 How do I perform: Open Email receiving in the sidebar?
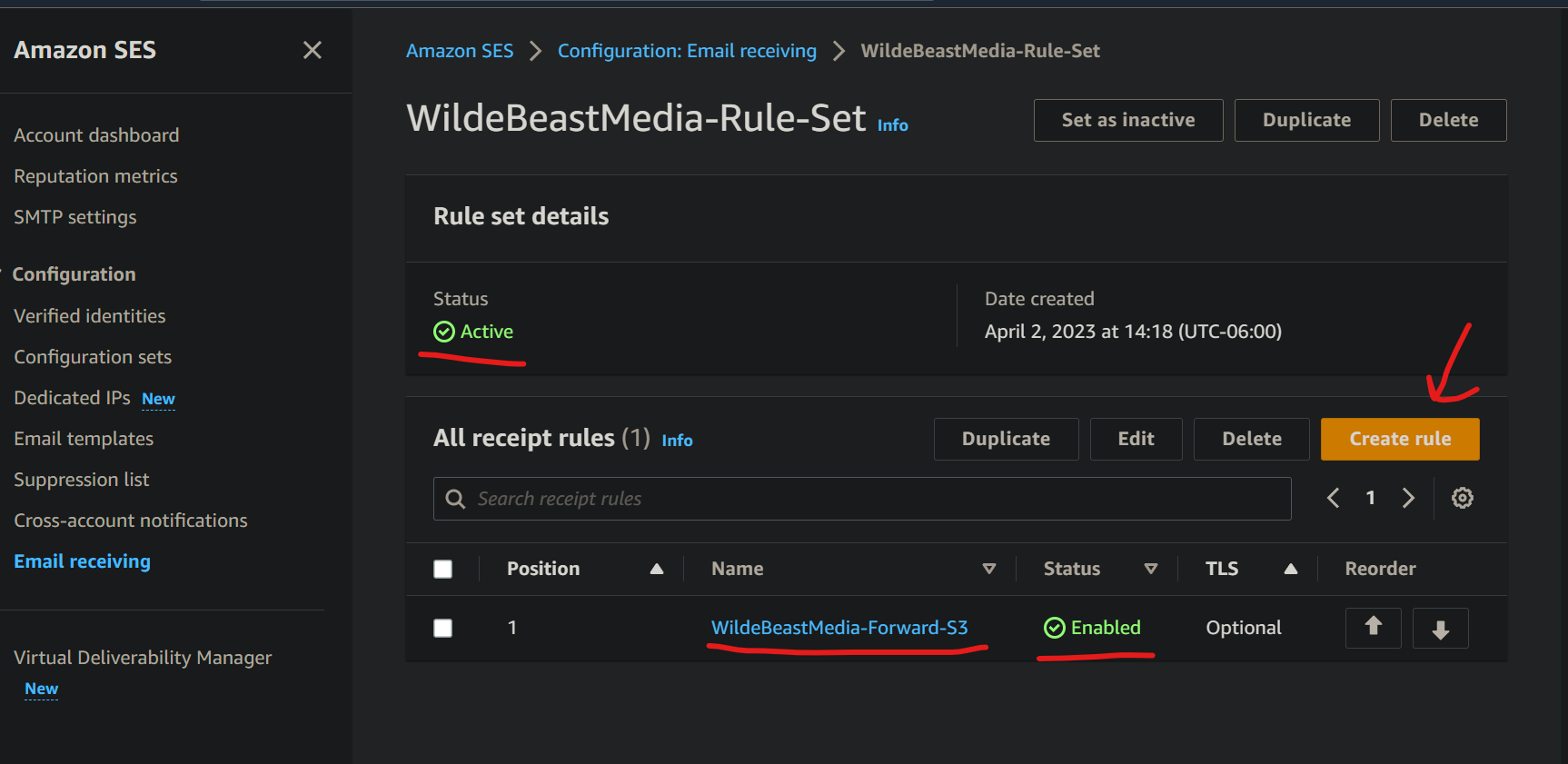coord(82,561)
